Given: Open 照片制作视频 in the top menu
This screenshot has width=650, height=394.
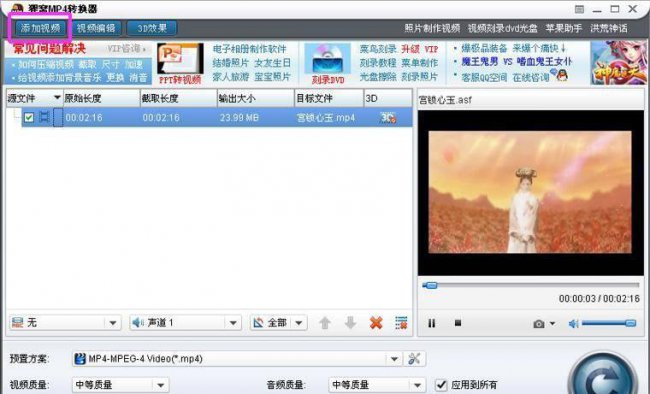Looking at the screenshot, I should coord(432,29).
